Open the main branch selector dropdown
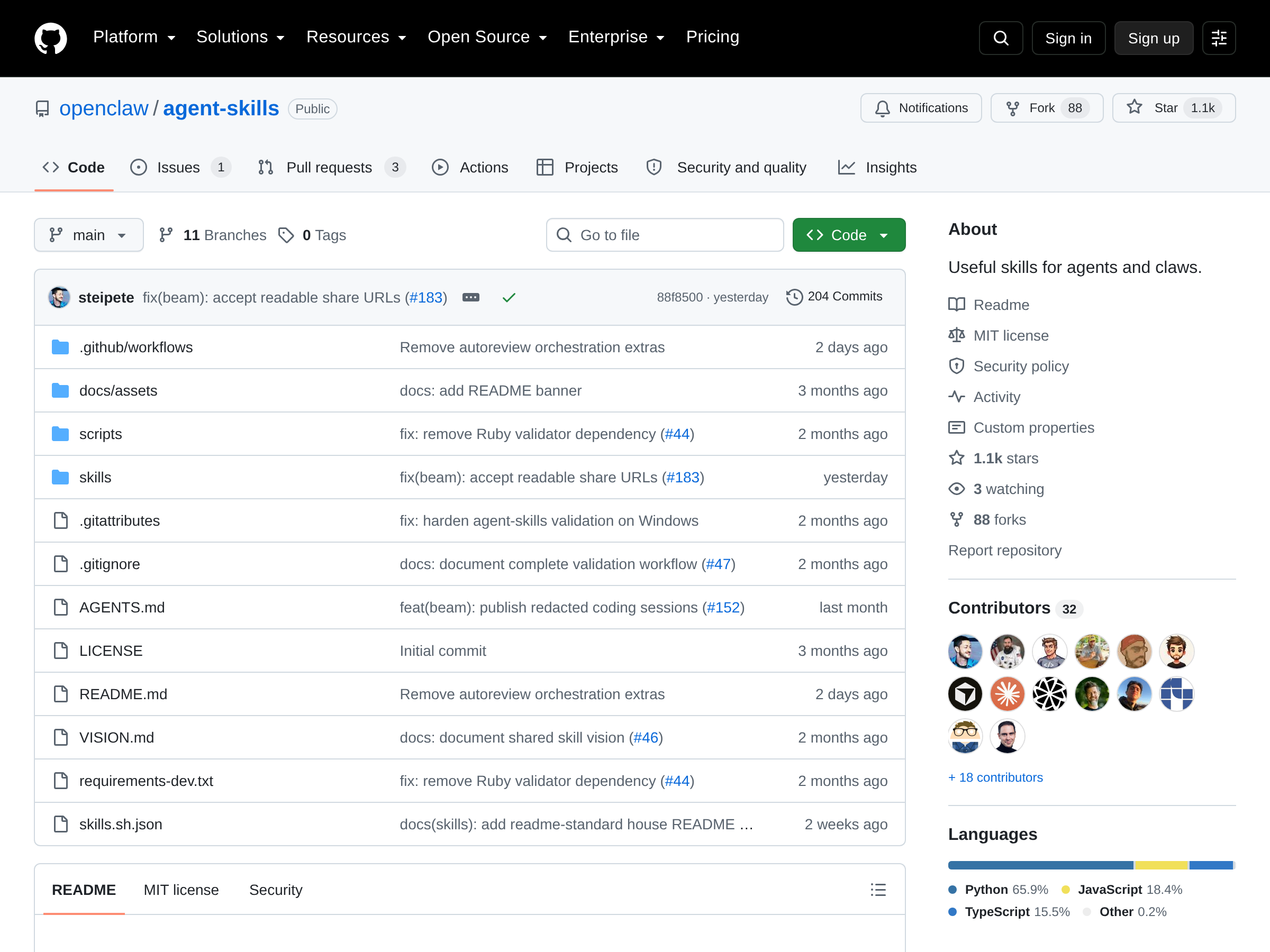This screenshot has width=1270, height=952. (88, 235)
